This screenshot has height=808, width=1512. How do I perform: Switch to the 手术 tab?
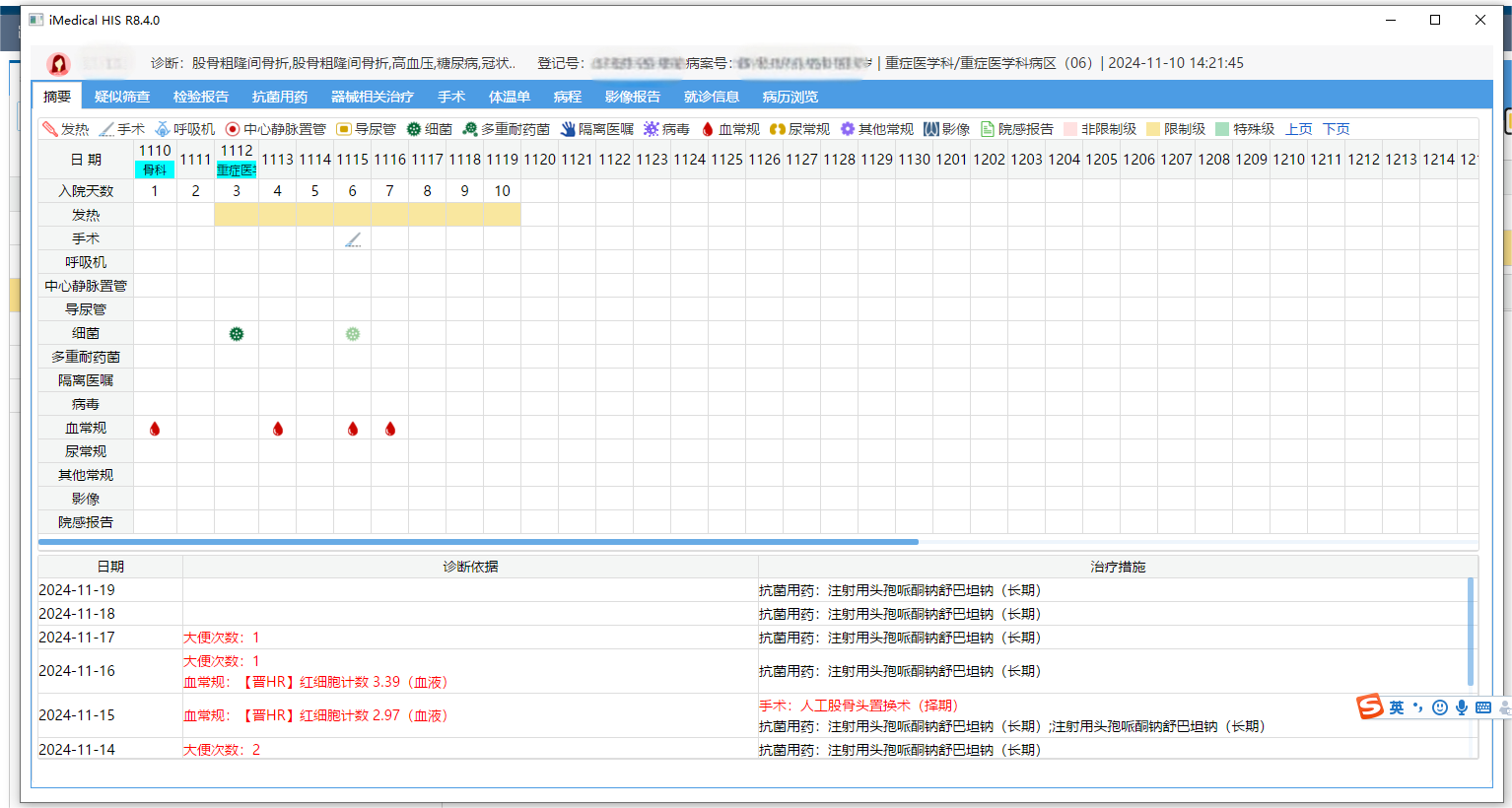click(451, 97)
